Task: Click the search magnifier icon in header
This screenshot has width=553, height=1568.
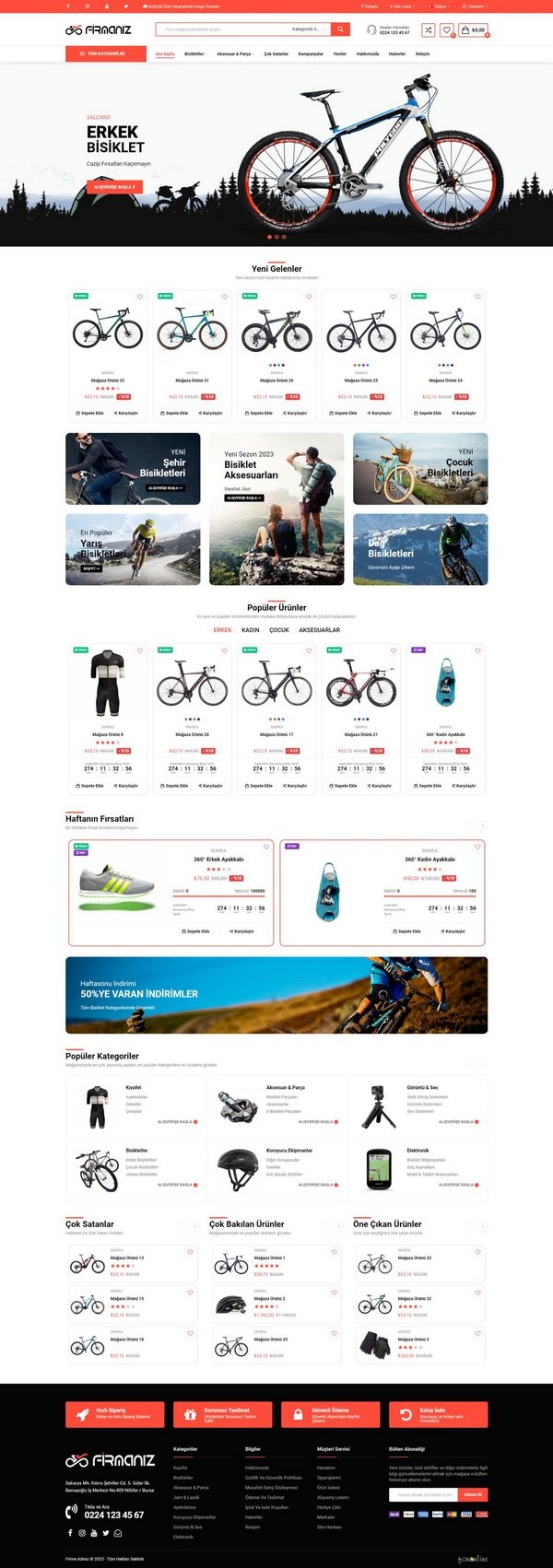Action: [x=340, y=29]
